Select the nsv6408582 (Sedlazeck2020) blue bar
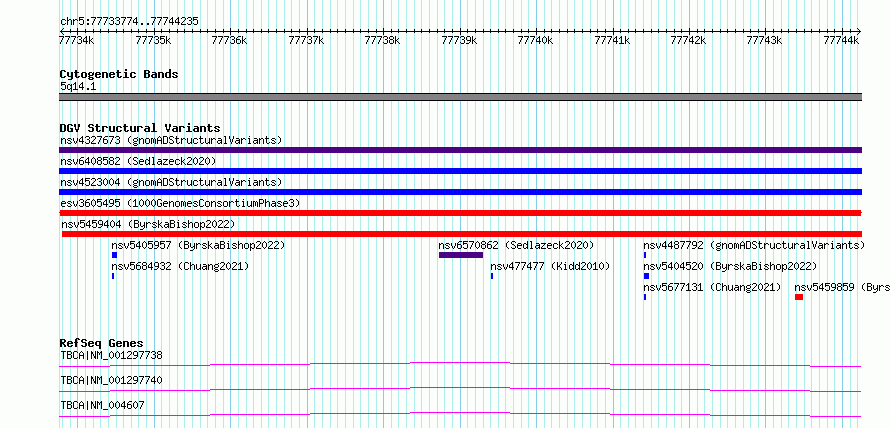Image resolution: width=890 pixels, height=428 pixels. (x=460, y=171)
